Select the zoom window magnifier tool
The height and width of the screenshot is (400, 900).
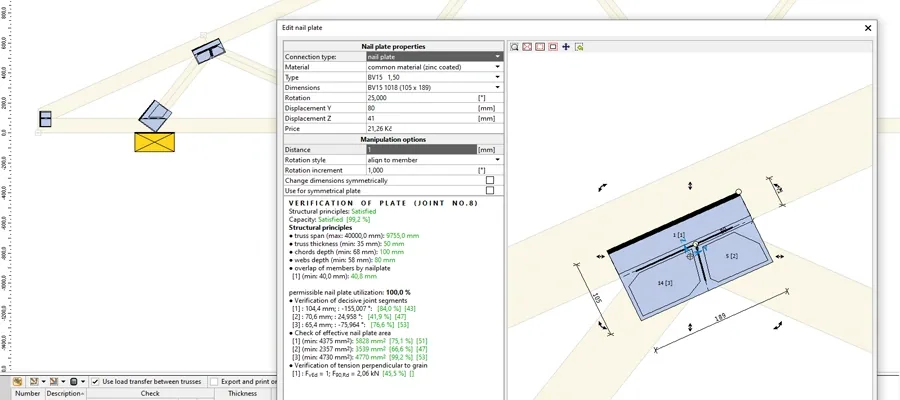point(514,47)
